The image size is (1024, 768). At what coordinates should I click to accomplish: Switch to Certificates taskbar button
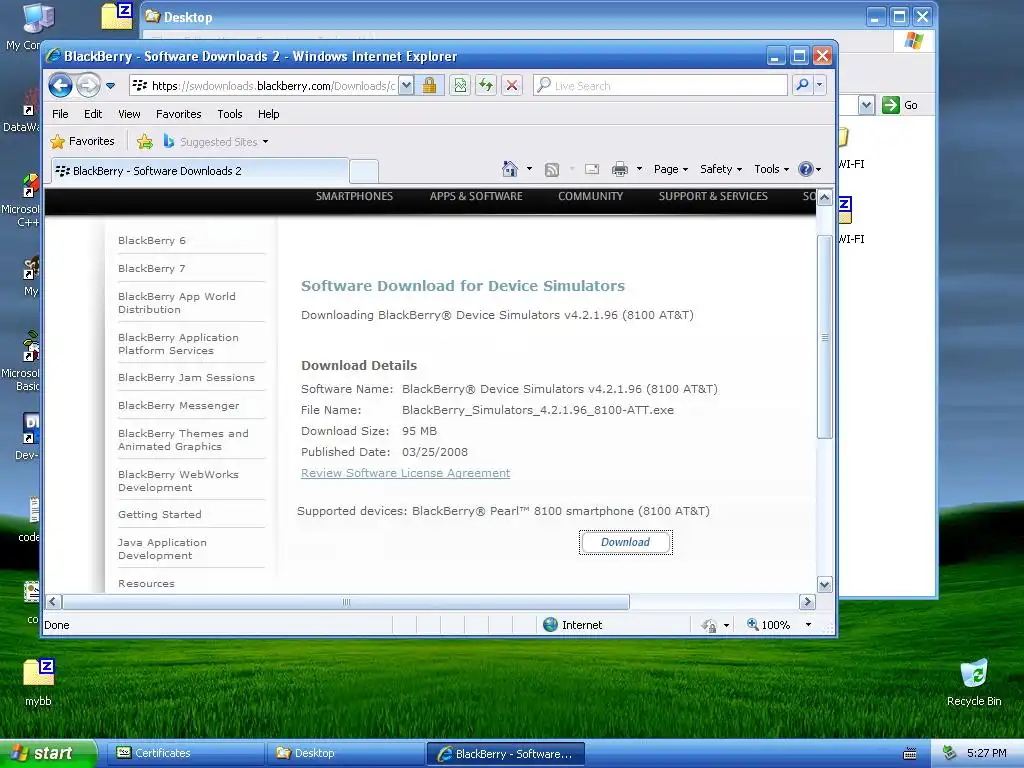[x=185, y=754]
